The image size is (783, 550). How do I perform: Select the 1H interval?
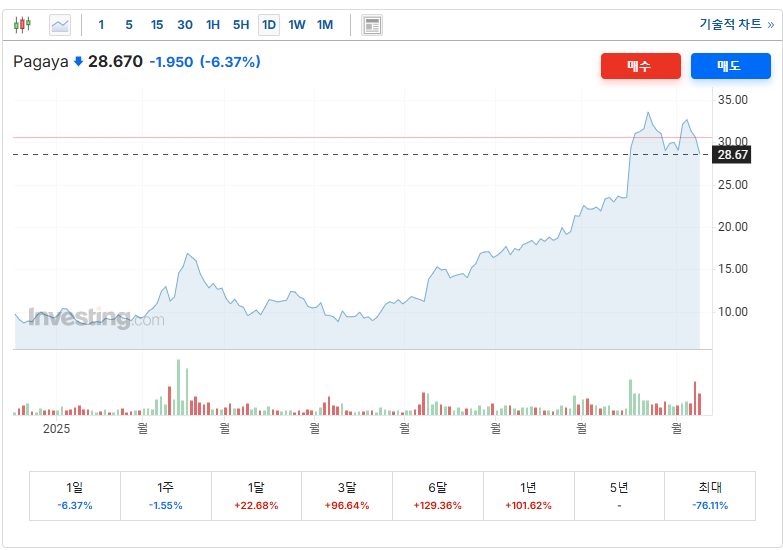point(213,24)
